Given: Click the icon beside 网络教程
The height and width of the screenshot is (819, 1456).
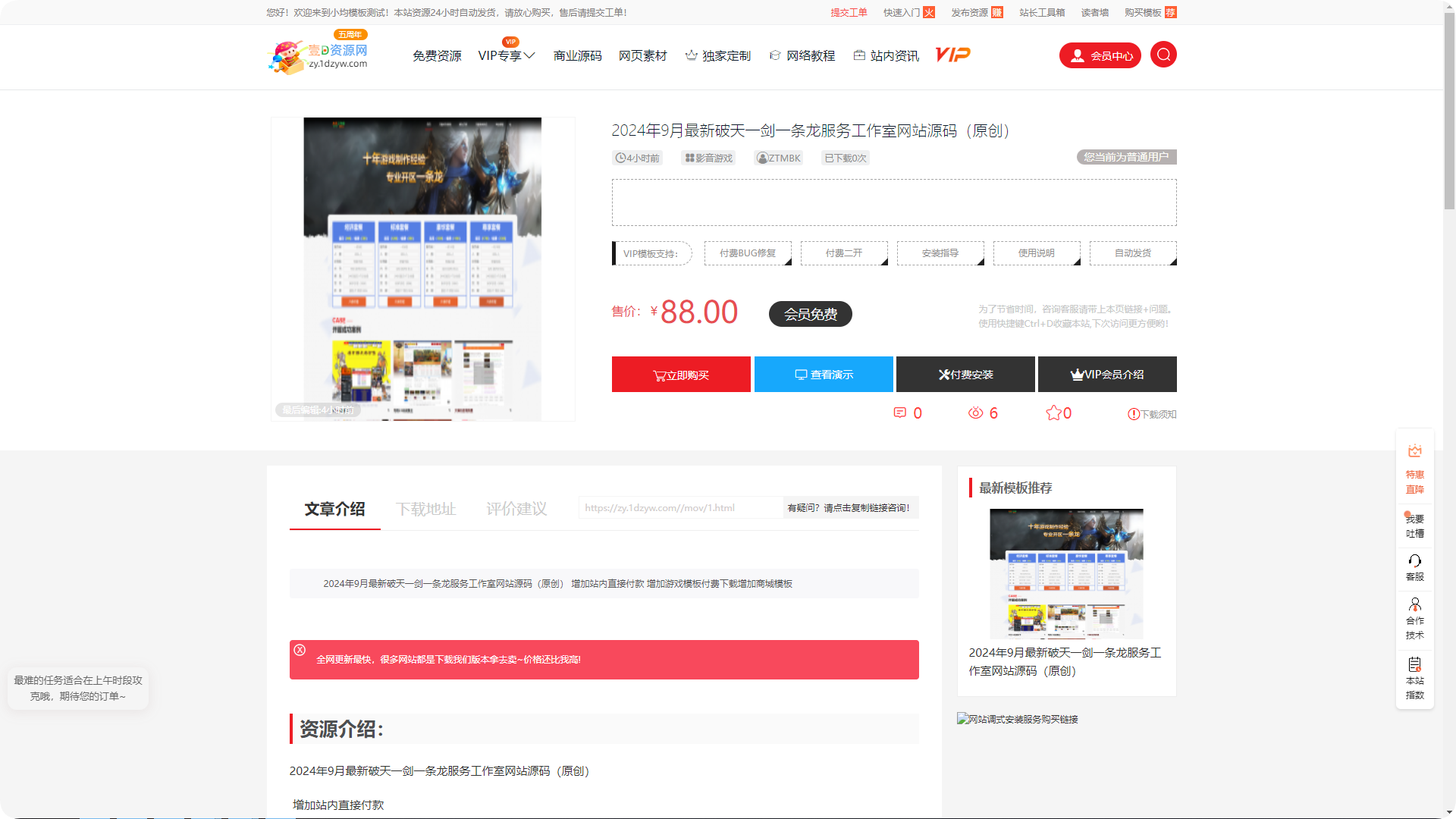Looking at the screenshot, I should pyautogui.click(x=775, y=55).
